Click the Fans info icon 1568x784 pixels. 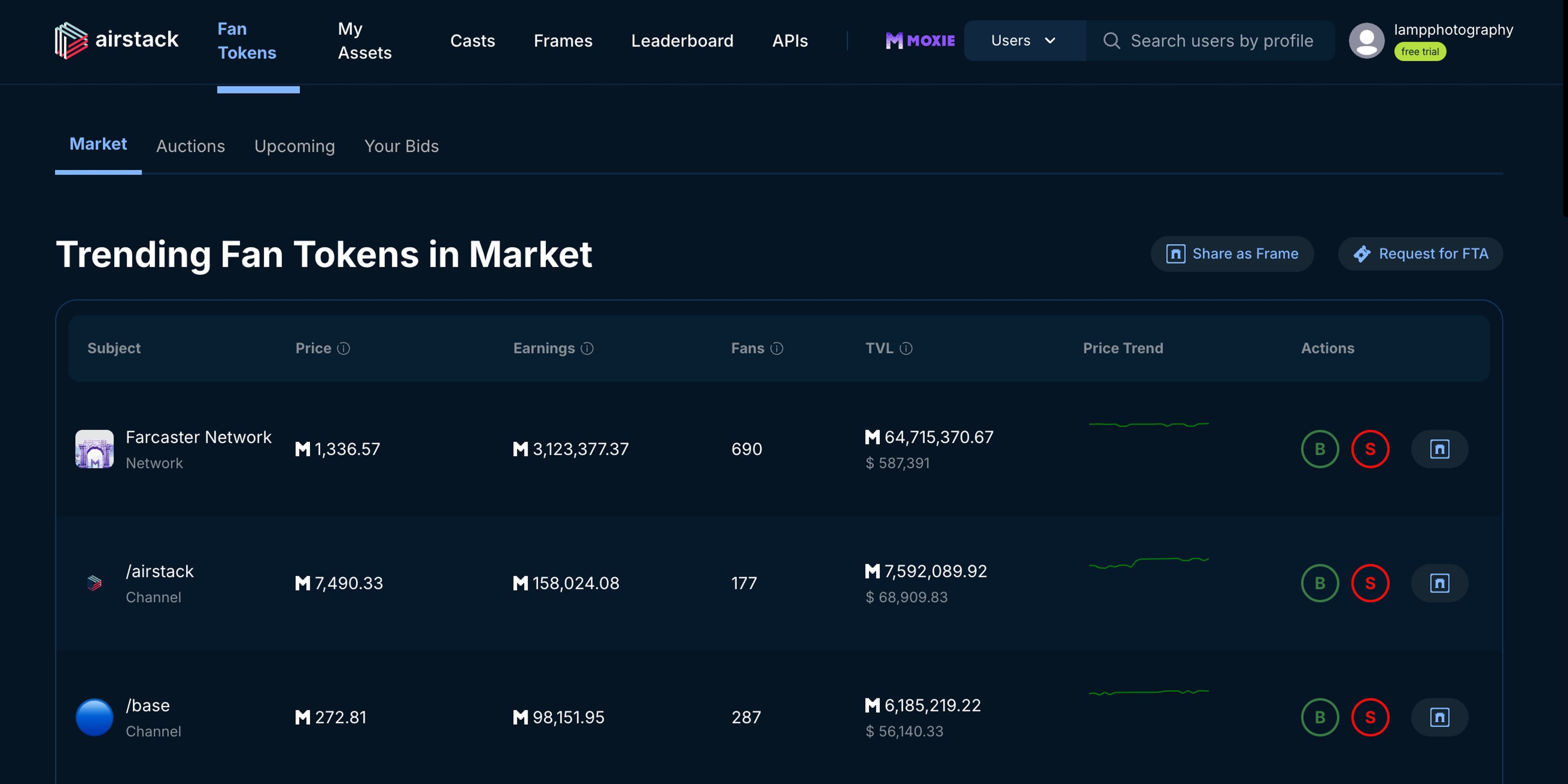777,348
